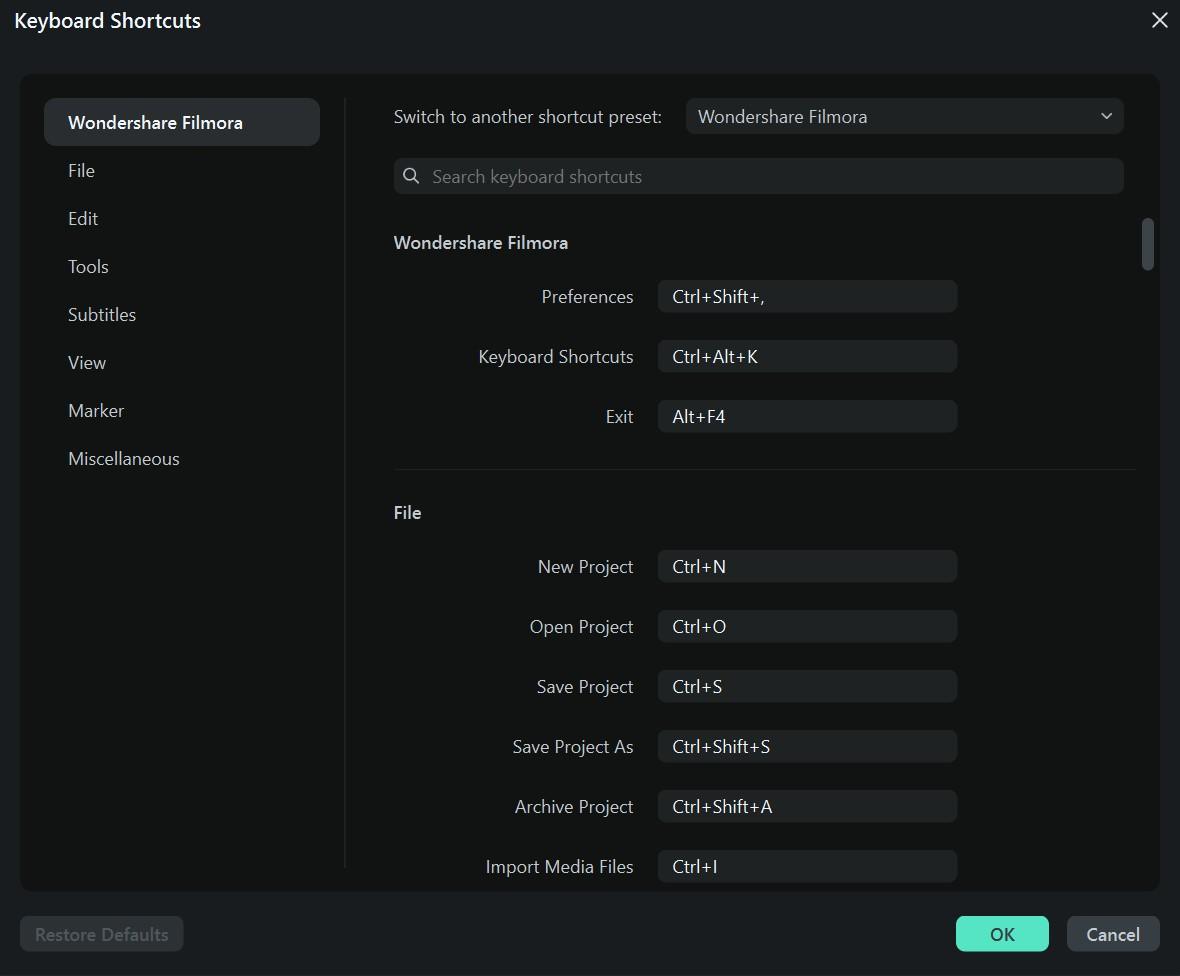
Task: Click the Save Project label
Action: (585, 687)
